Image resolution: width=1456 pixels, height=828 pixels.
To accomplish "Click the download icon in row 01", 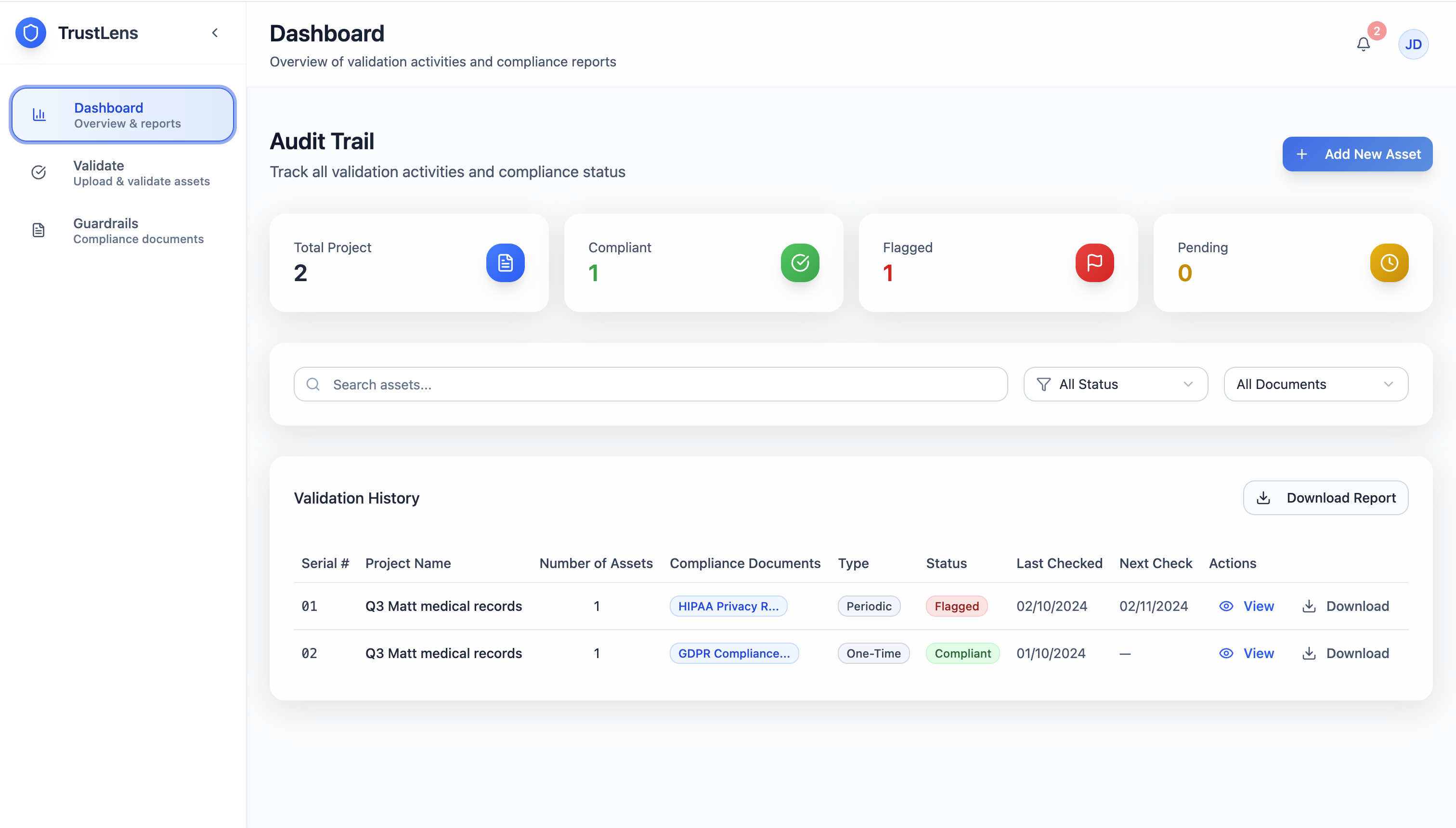I will [x=1309, y=606].
